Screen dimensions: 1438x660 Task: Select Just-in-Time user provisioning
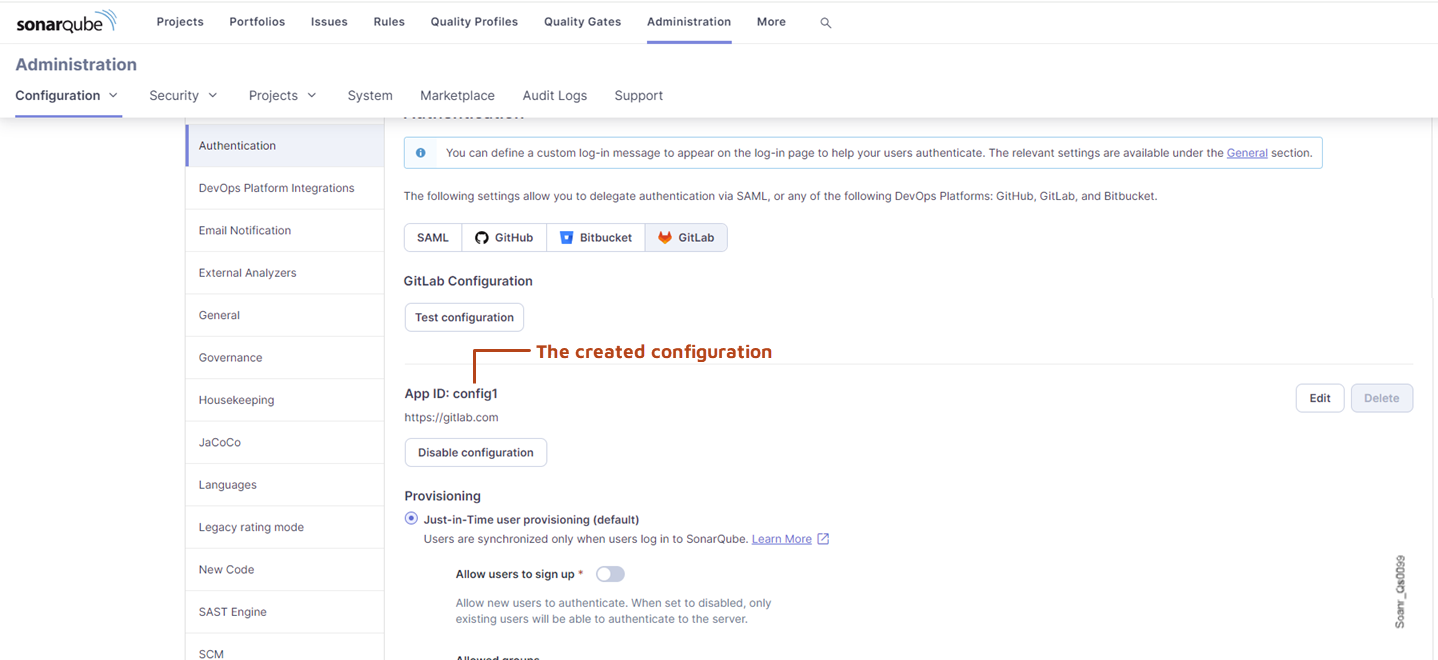click(x=411, y=518)
